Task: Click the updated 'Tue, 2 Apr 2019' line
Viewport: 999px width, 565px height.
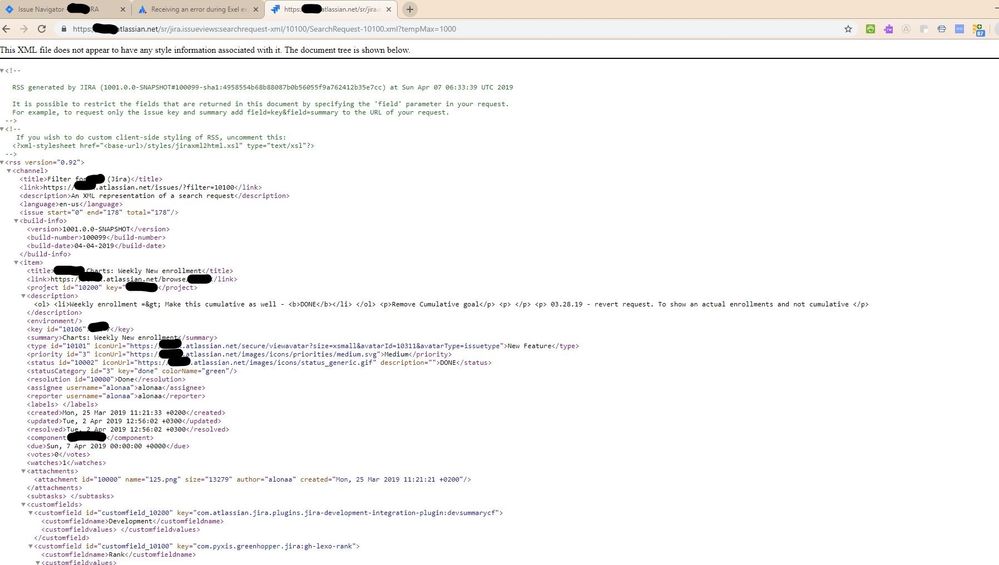Action: pyautogui.click(x=124, y=420)
